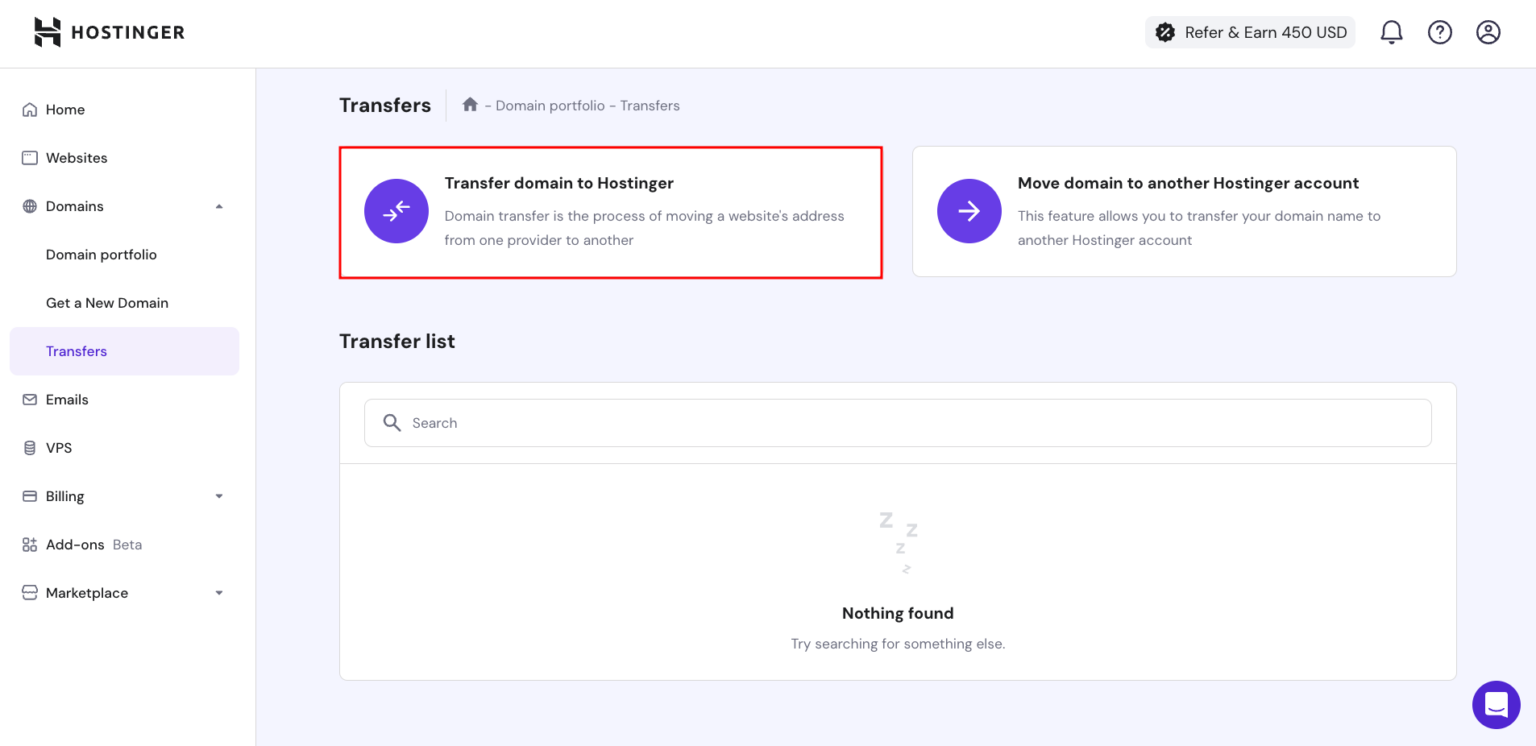
Task: Click Move domain to another Hostinger account
Action: 1184,211
